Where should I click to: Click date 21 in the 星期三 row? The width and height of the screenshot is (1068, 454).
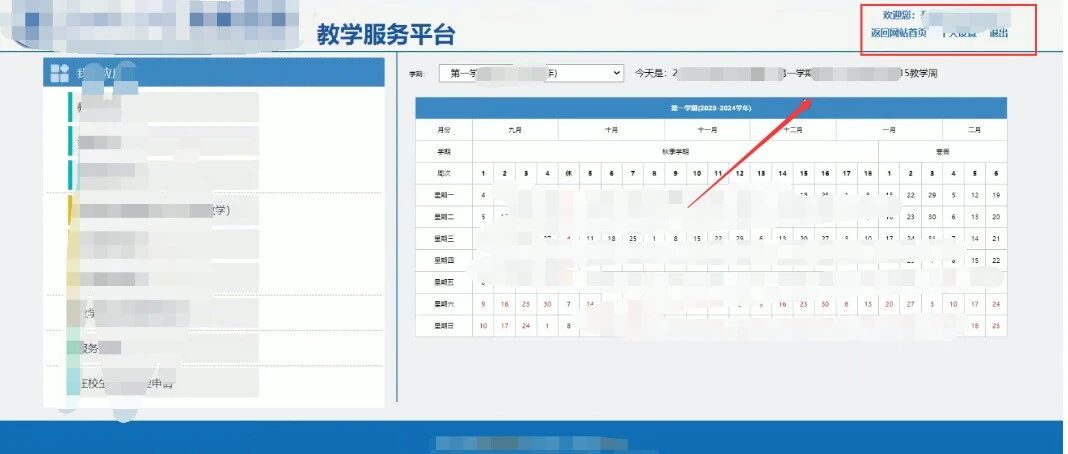[x=996, y=238]
